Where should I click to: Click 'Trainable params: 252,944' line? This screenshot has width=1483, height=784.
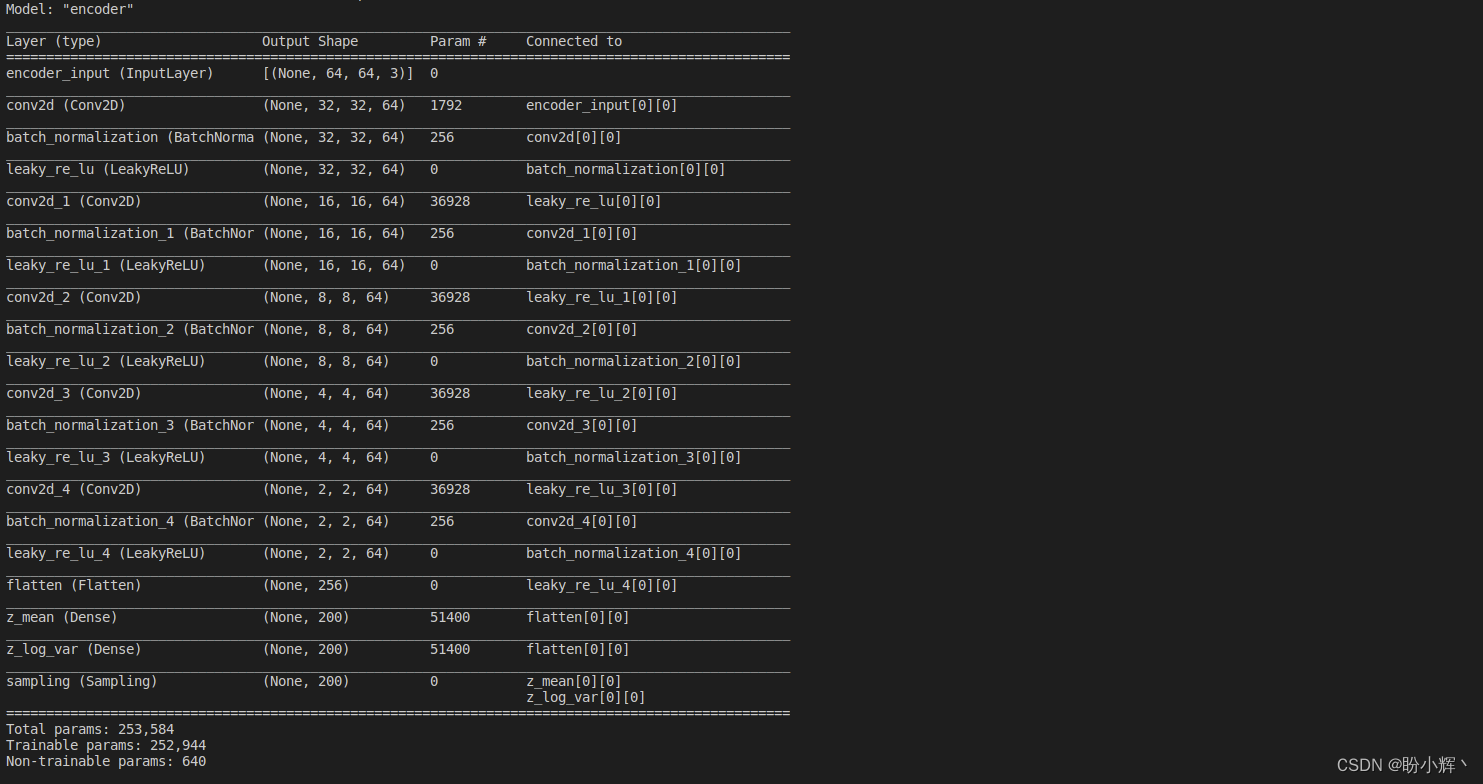click(106, 745)
